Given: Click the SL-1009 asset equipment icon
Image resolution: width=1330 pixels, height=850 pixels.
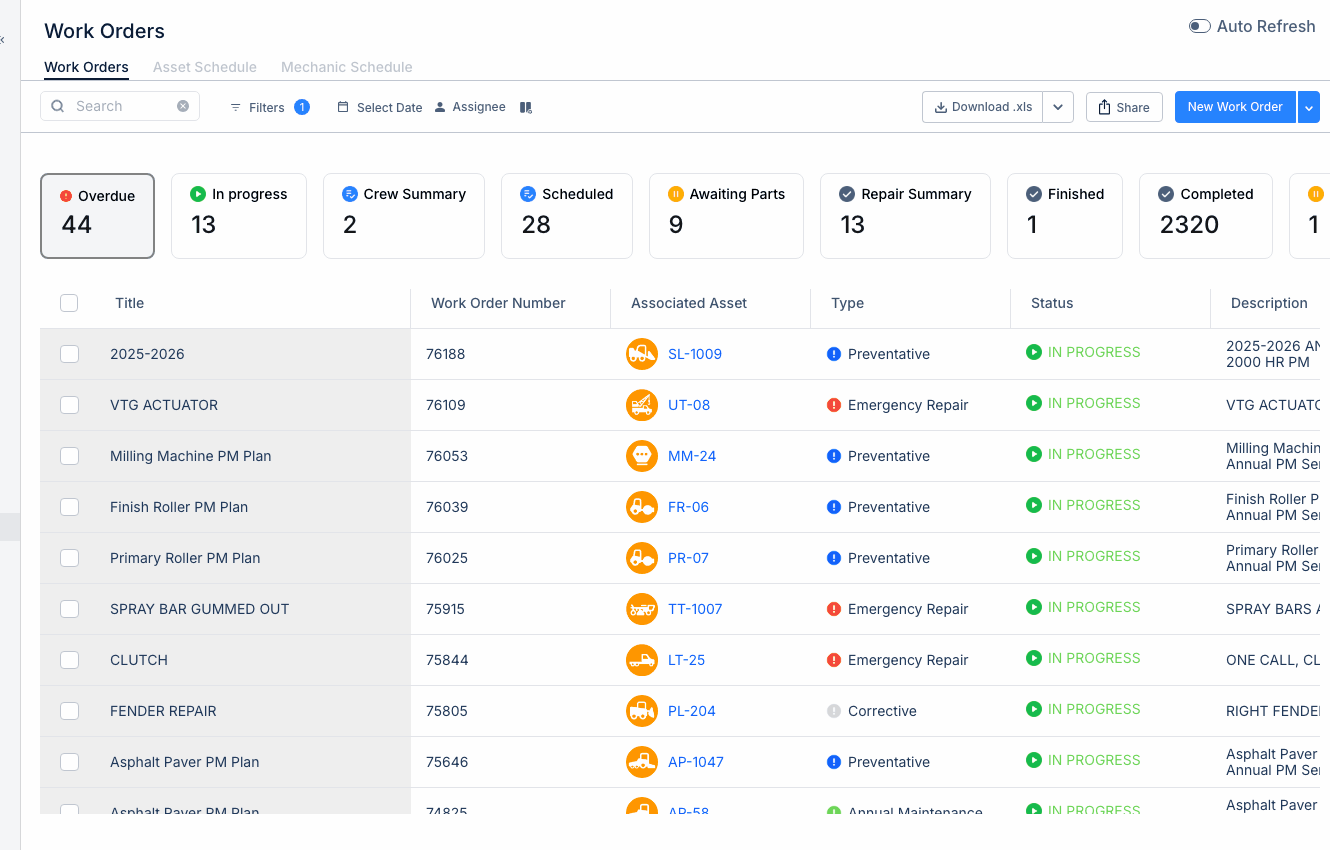Looking at the screenshot, I should [642, 354].
